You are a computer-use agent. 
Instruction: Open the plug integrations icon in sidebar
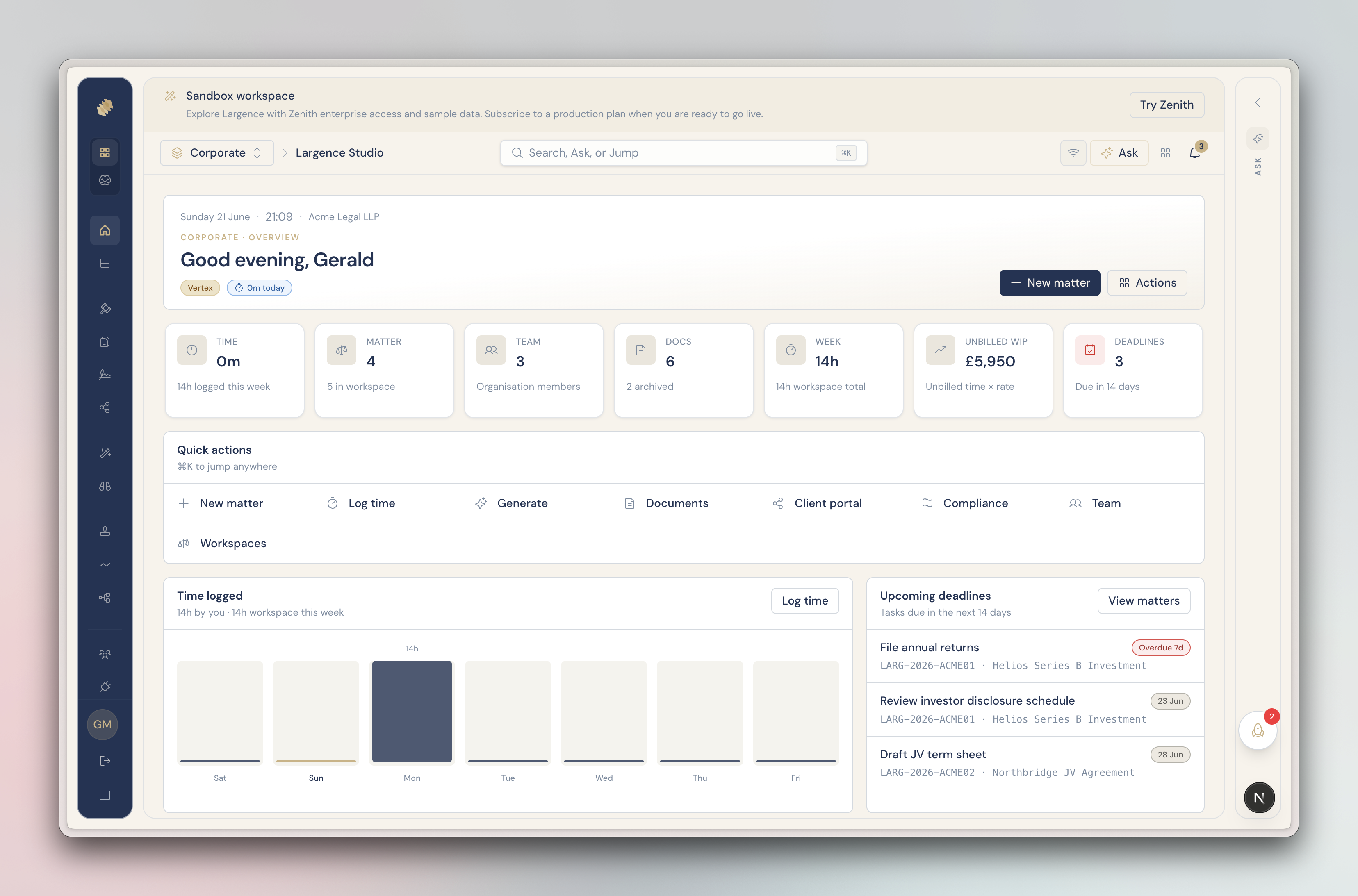(105, 687)
